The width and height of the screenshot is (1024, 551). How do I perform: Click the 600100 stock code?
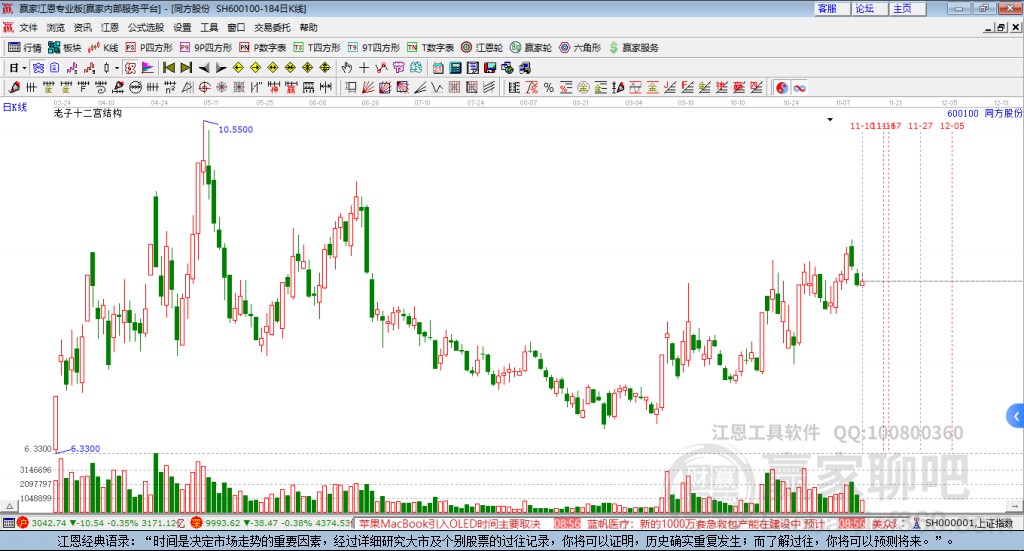coord(963,114)
